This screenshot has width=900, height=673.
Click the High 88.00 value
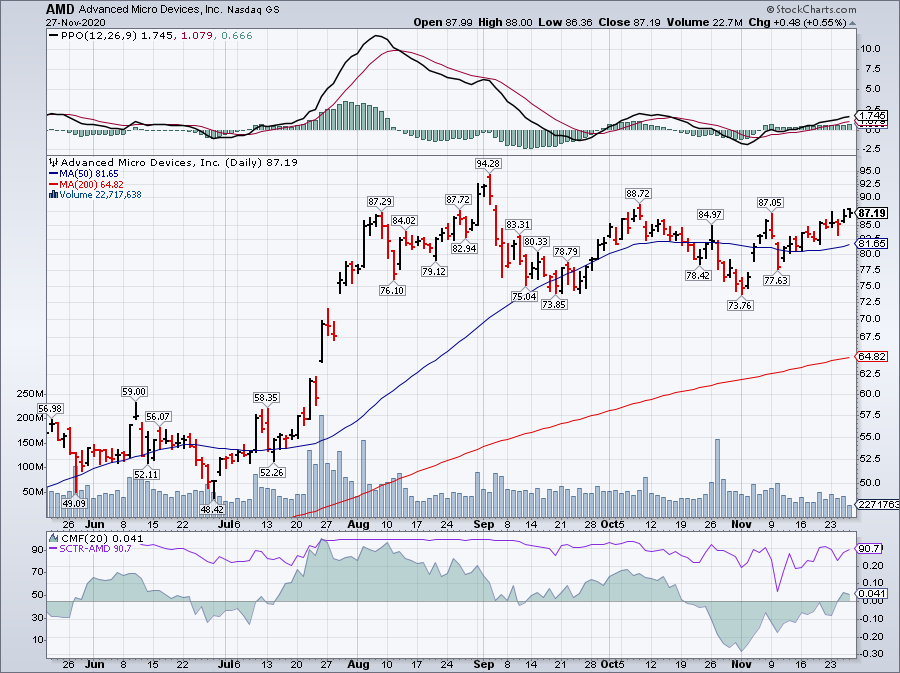point(505,22)
